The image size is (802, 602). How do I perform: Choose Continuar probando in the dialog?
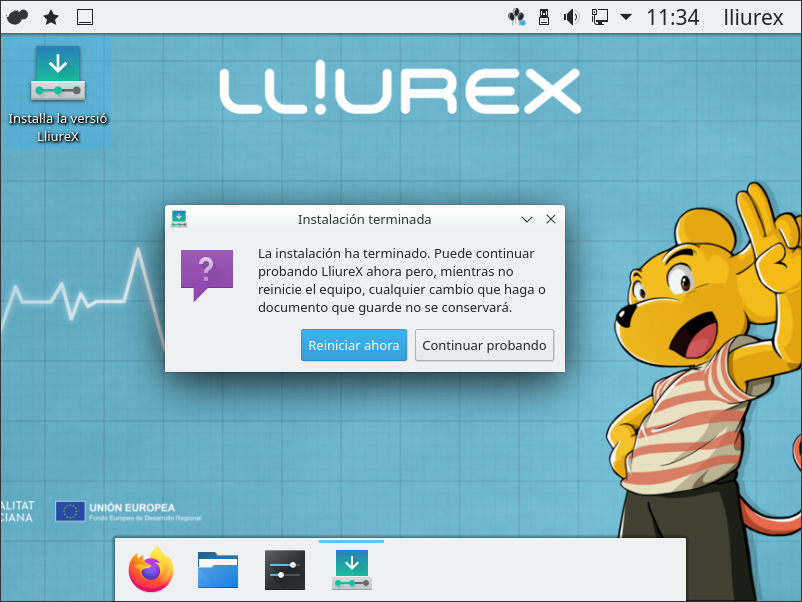[x=484, y=345]
